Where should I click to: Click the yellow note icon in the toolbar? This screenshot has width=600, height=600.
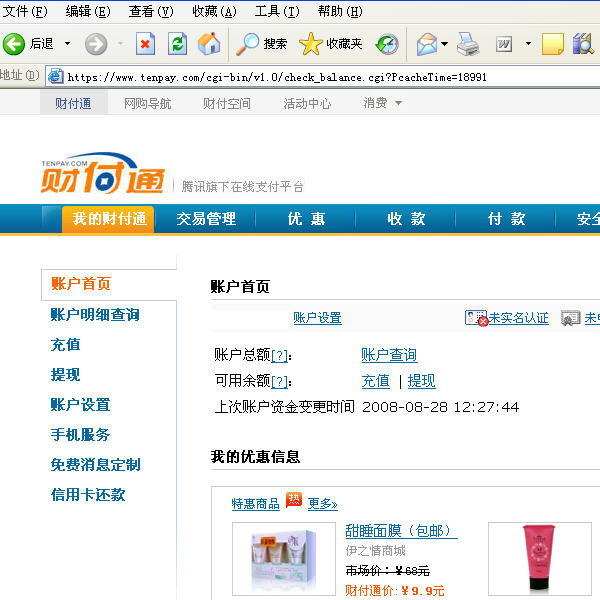point(553,44)
